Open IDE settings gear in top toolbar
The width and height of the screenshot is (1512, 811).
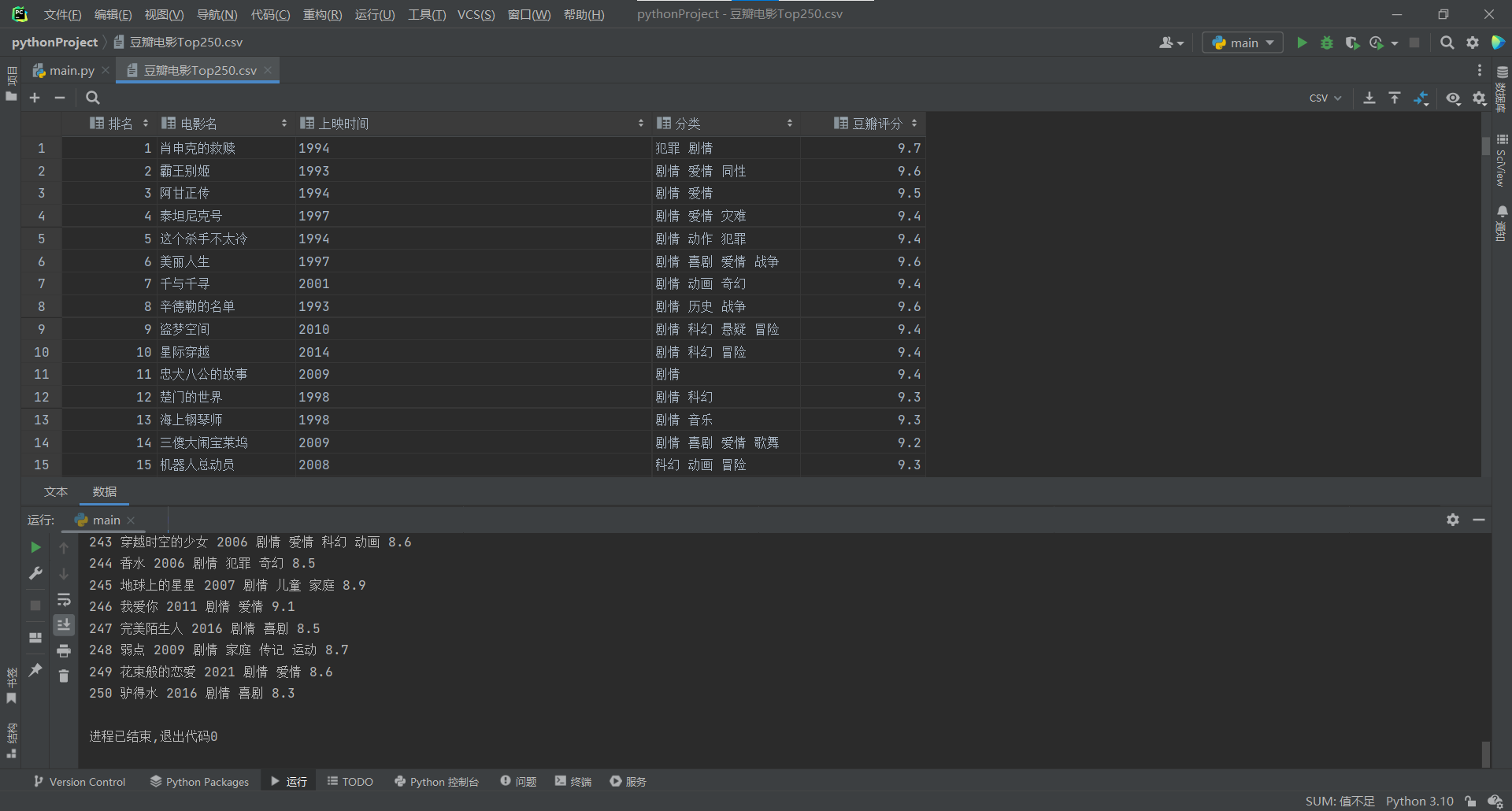[x=1473, y=43]
